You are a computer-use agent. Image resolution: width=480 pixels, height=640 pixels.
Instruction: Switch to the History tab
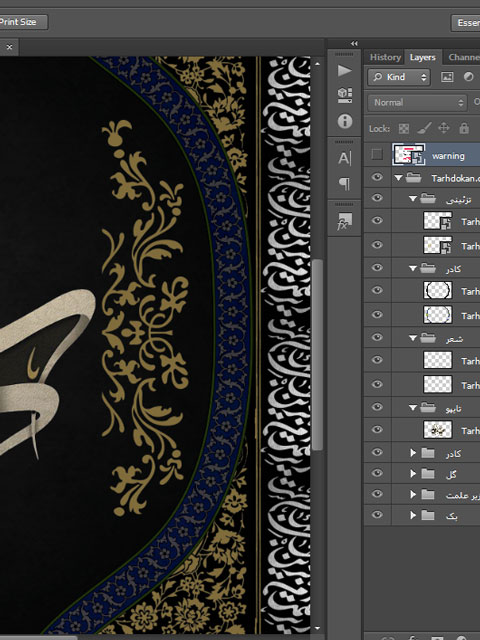click(385, 57)
